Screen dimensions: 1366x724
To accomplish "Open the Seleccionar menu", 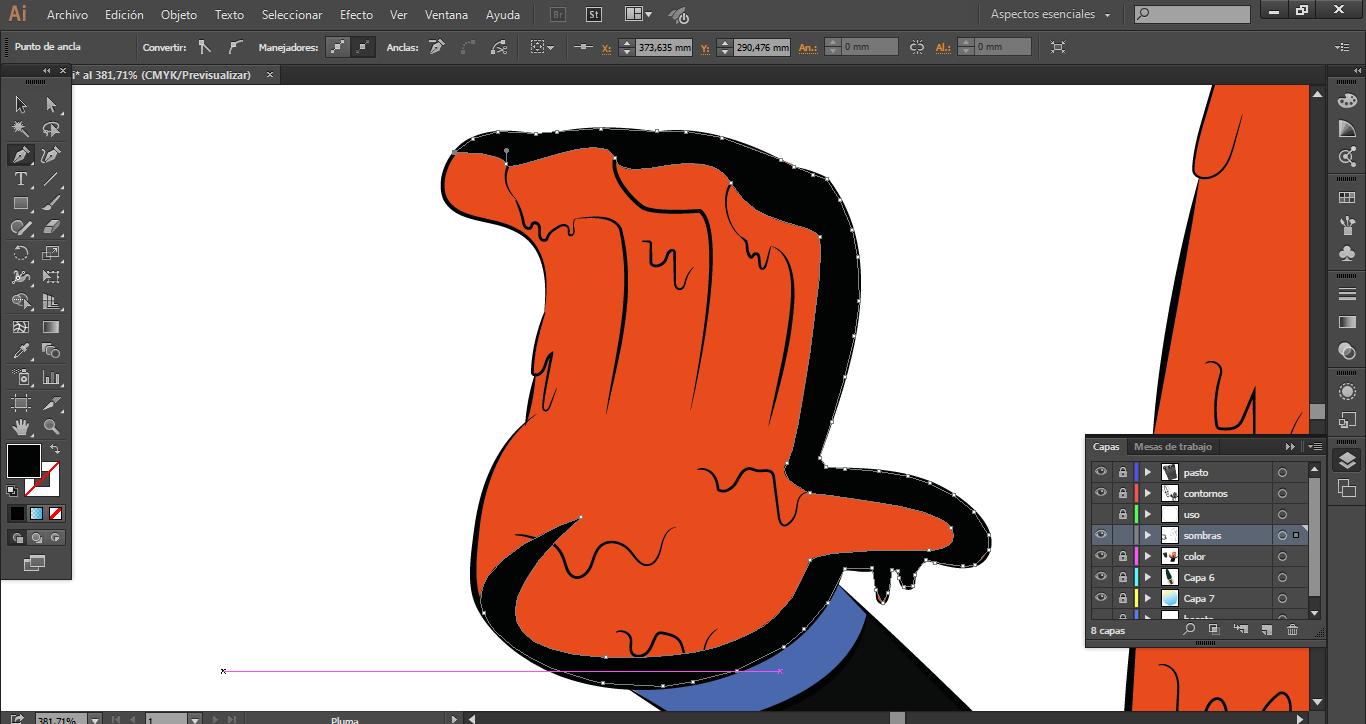I will click(x=292, y=15).
